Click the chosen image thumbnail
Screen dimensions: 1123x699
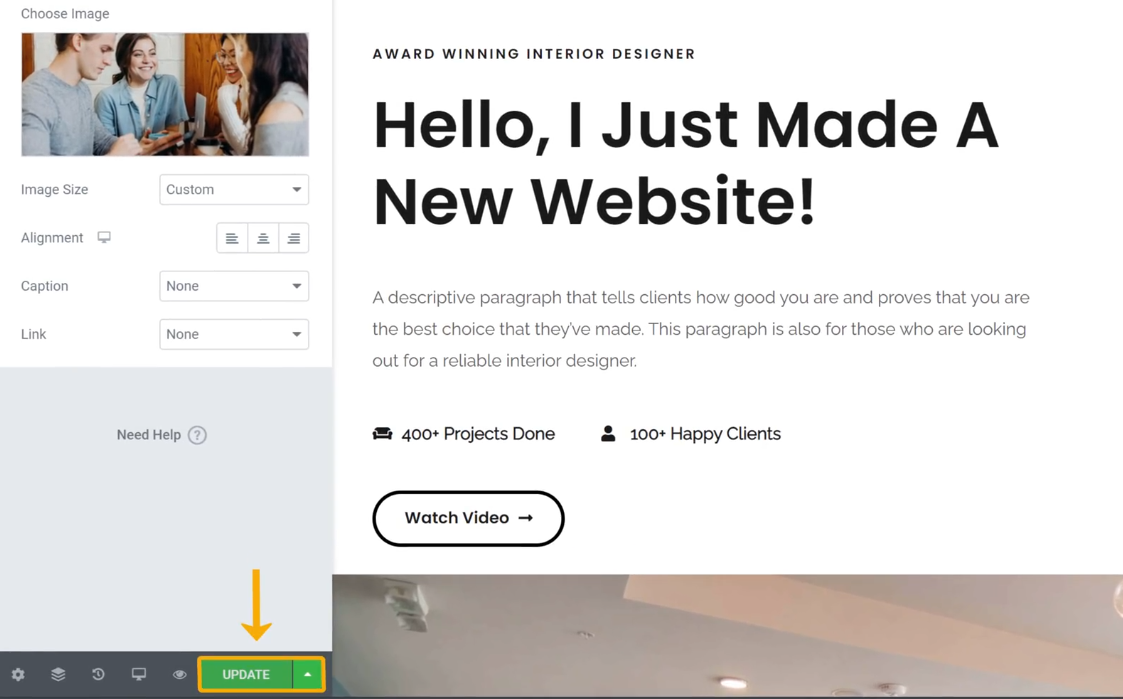(165, 95)
